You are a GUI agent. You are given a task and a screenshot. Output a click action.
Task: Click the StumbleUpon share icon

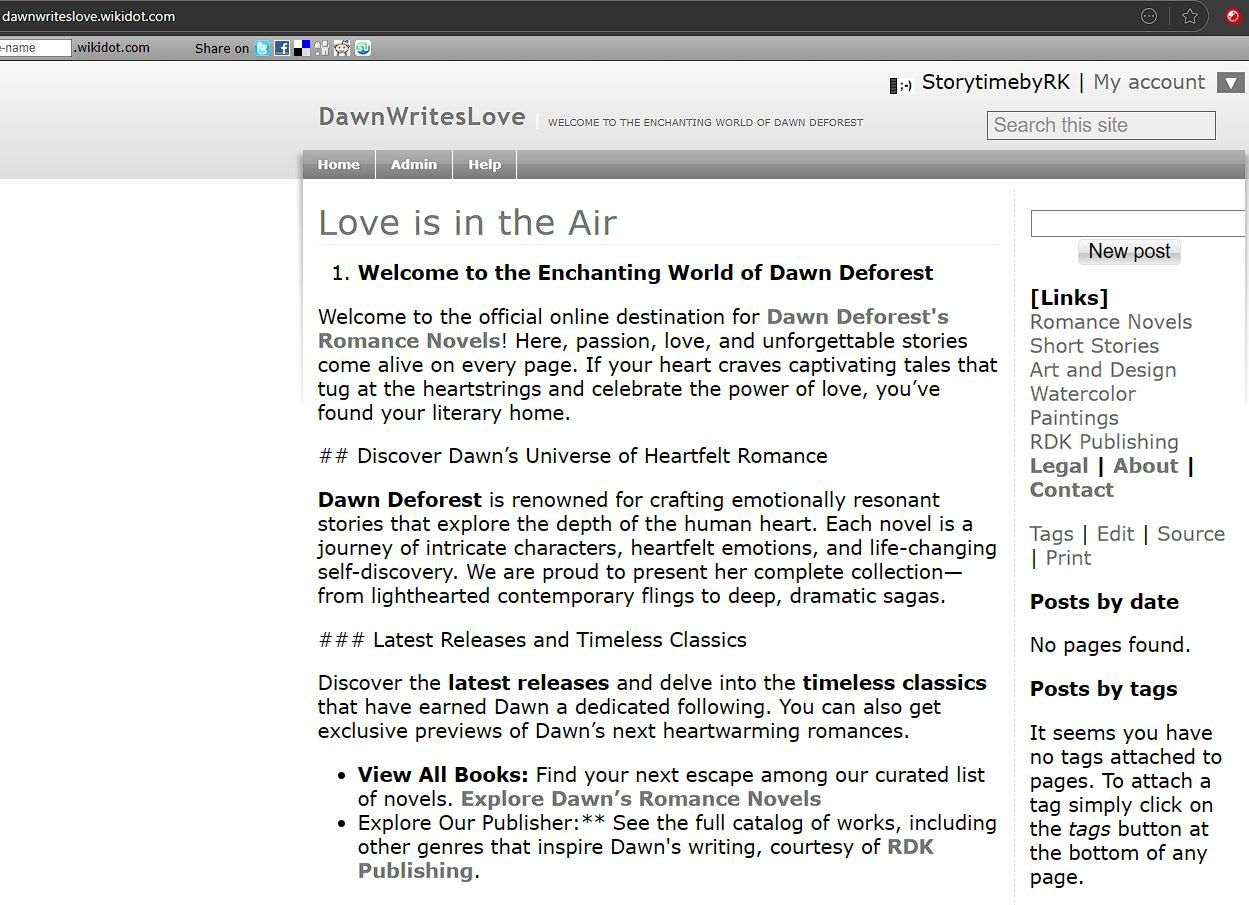[x=363, y=48]
